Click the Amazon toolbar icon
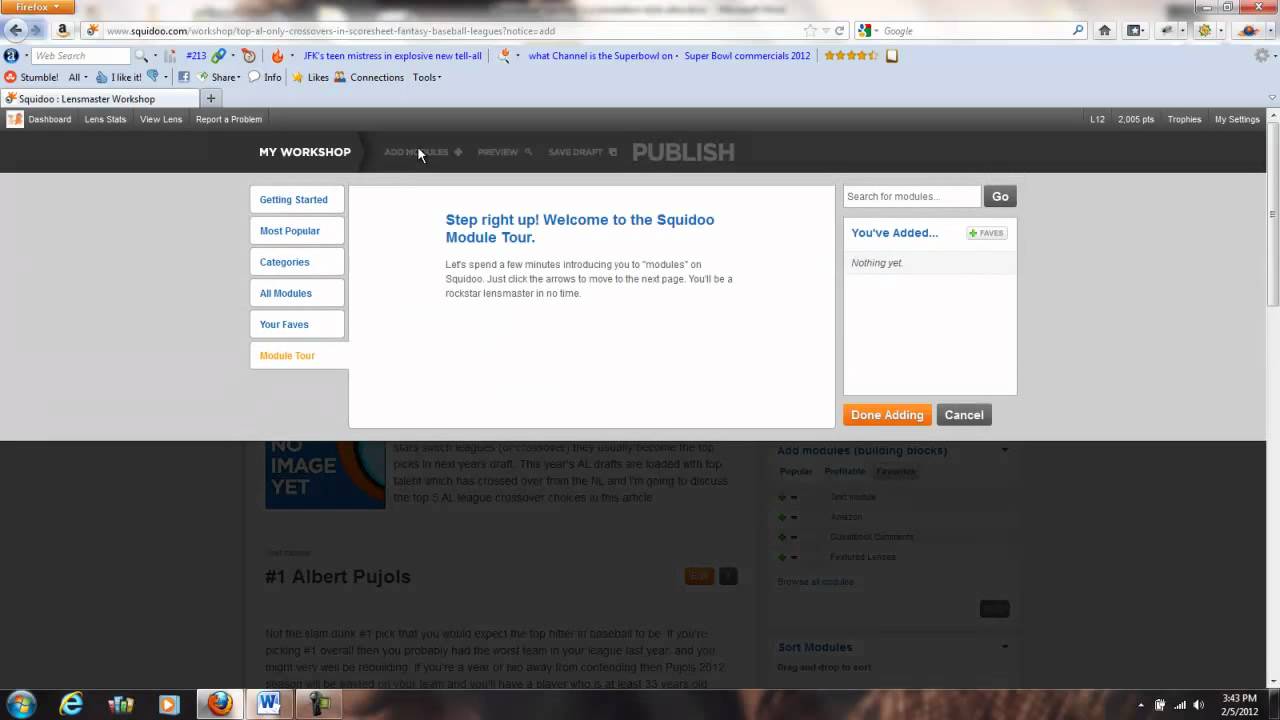The height and width of the screenshot is (720, 1280). point(62,31)
